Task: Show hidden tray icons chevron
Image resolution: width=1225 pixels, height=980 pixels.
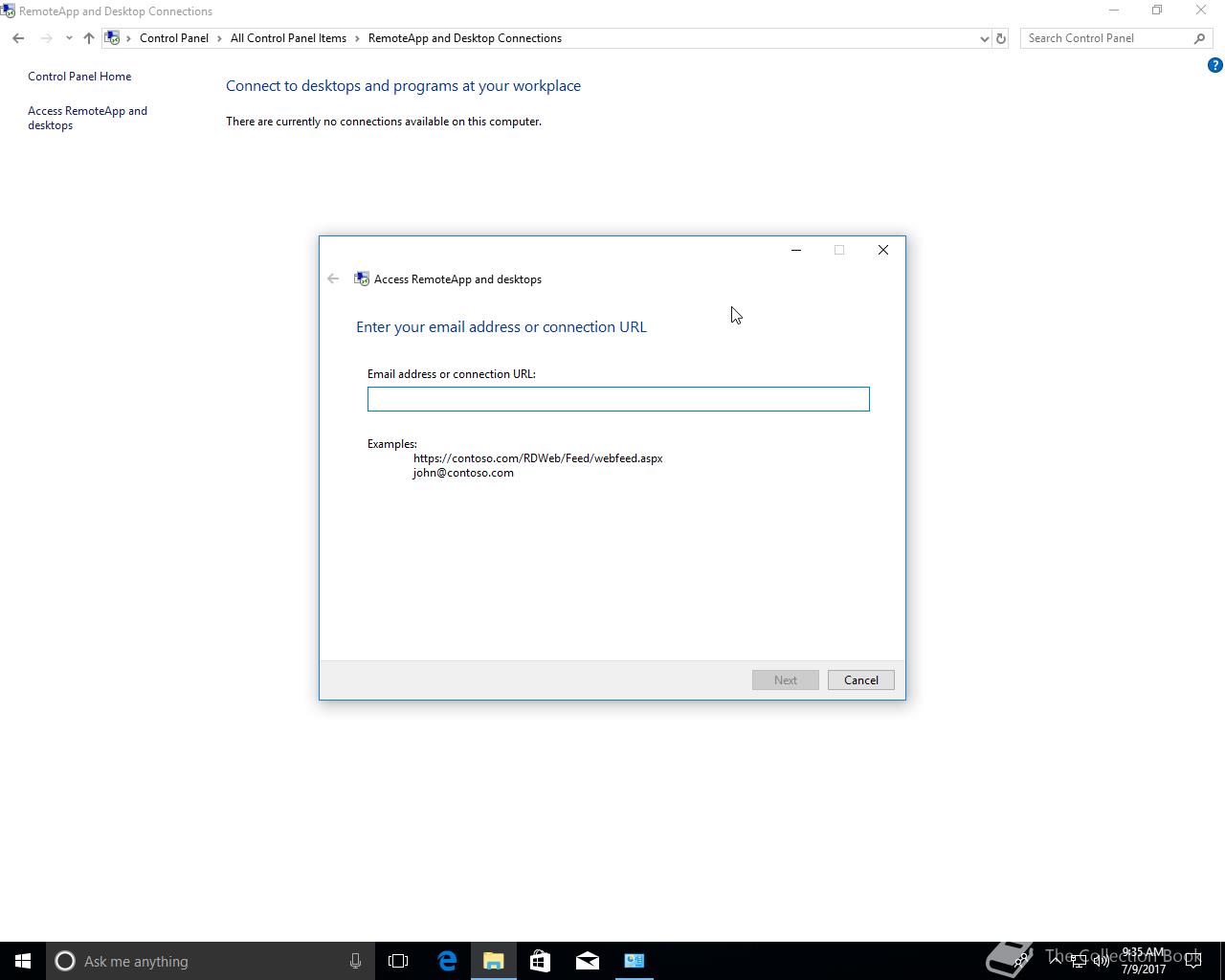Action: coord(1056,961)
